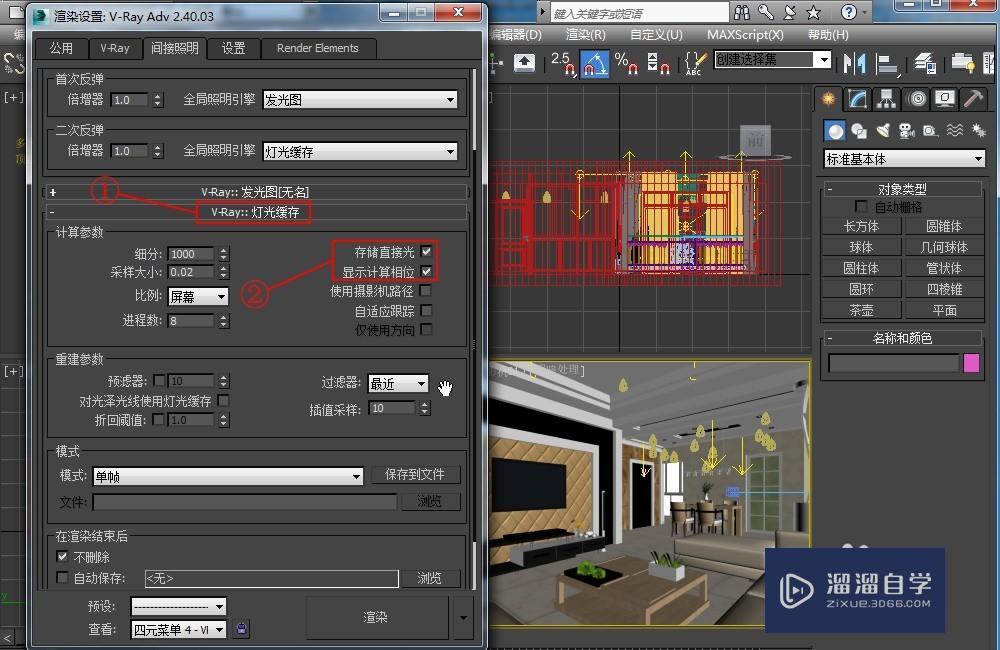Enable the 存储直接光 checkbox
Screen dimensions: 1000x650
[428, 252]
